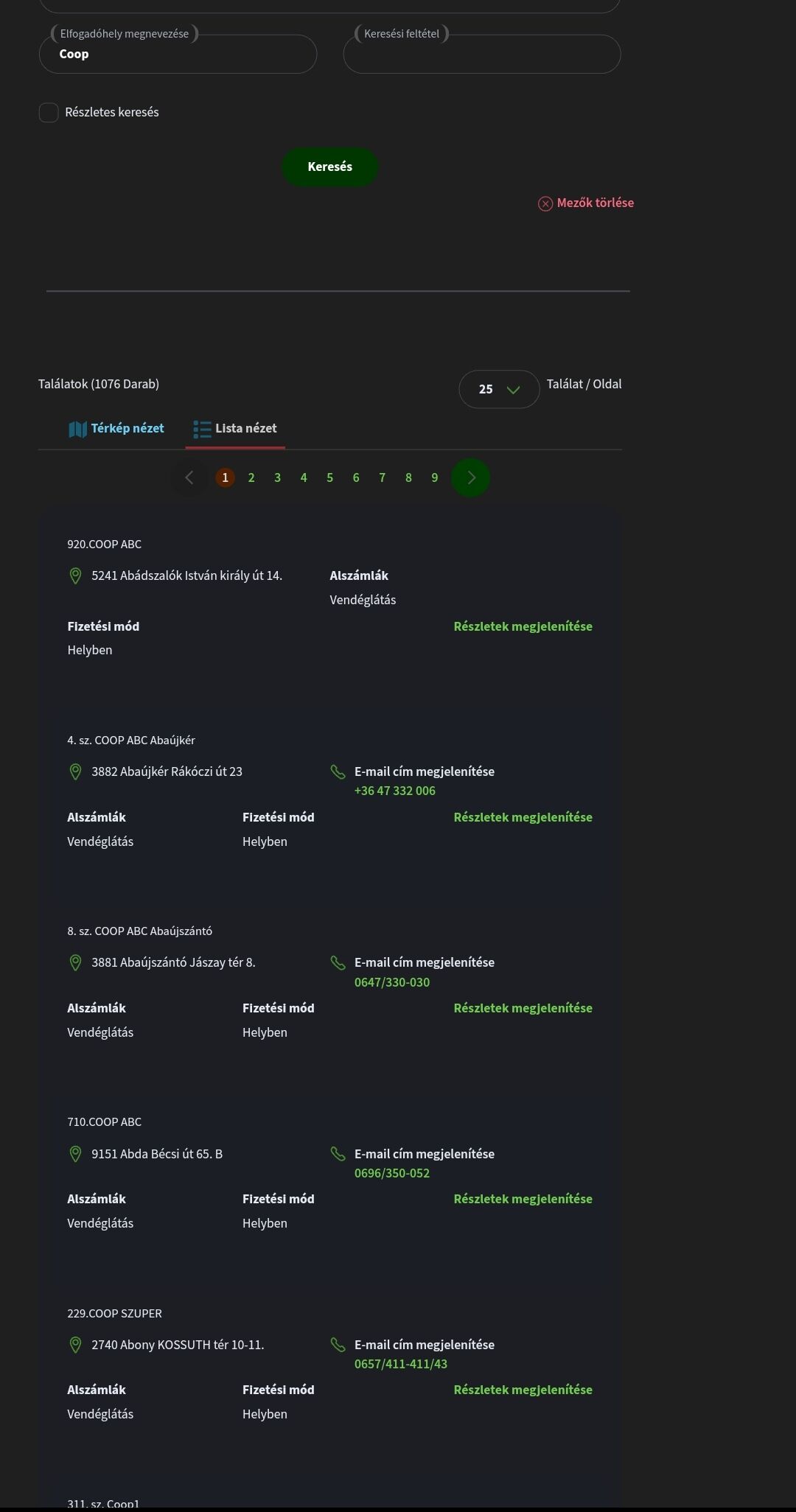Show email address for 710.COOP ABC

coord(424,1154)
